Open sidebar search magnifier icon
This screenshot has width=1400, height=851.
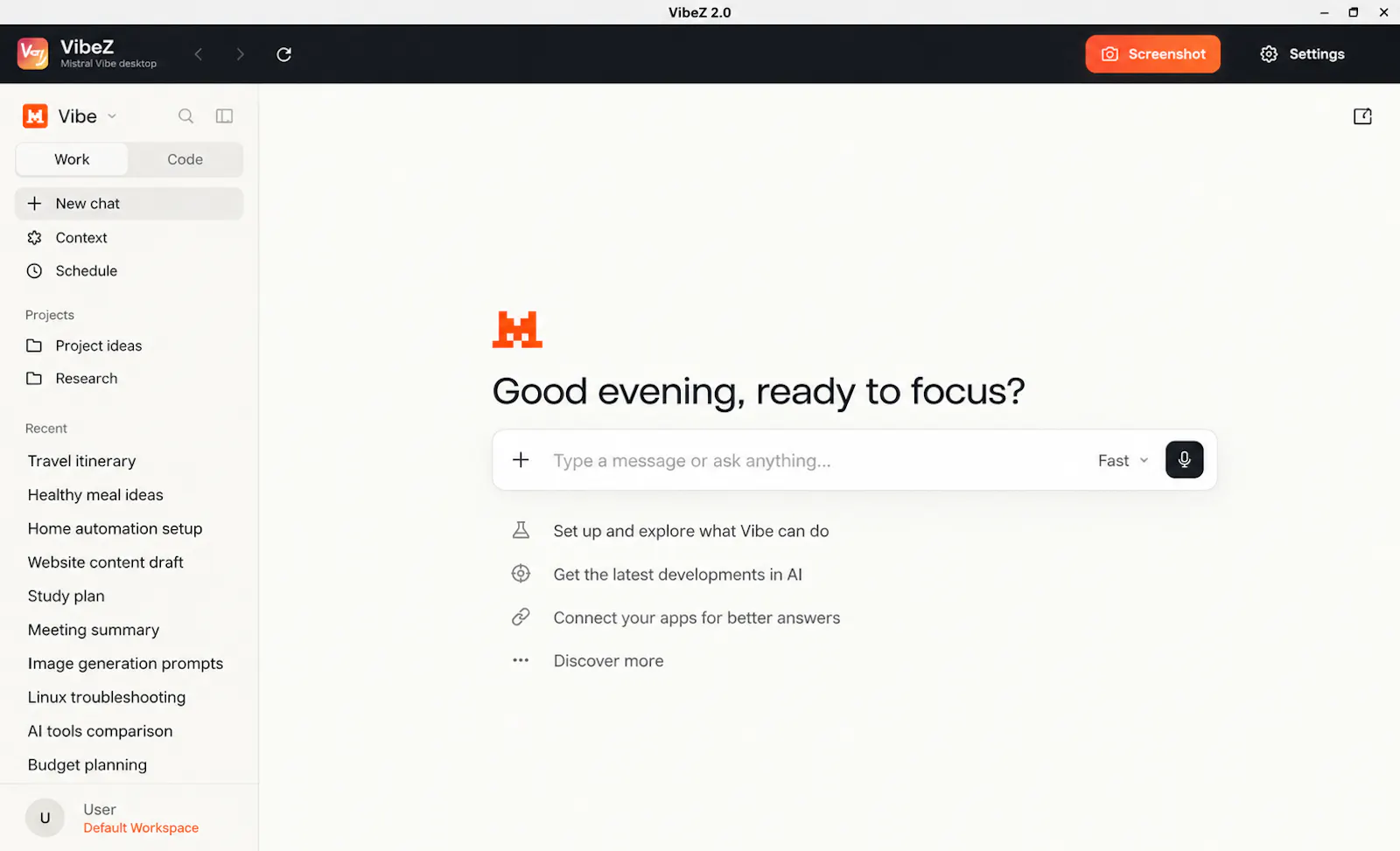[185, 116]
